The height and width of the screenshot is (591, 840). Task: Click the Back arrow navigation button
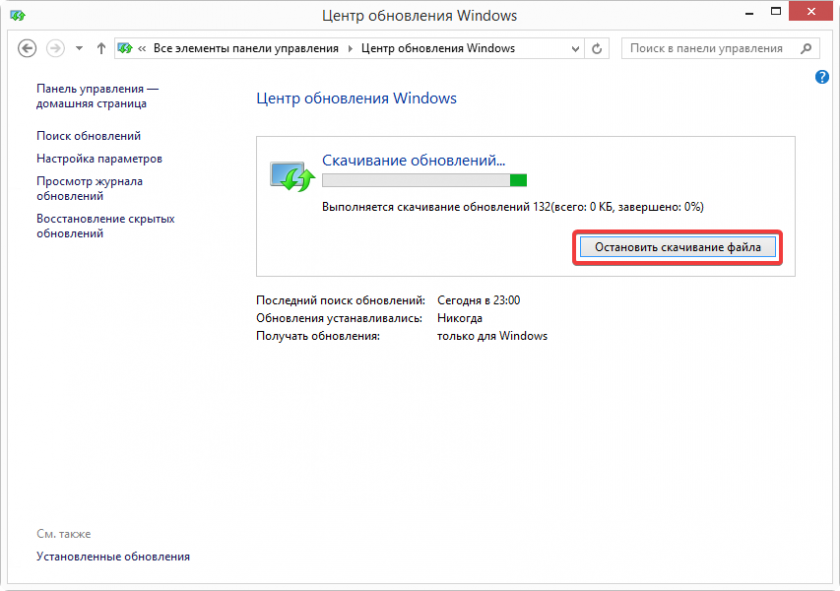pyautogui.click(x=27, y=48)
